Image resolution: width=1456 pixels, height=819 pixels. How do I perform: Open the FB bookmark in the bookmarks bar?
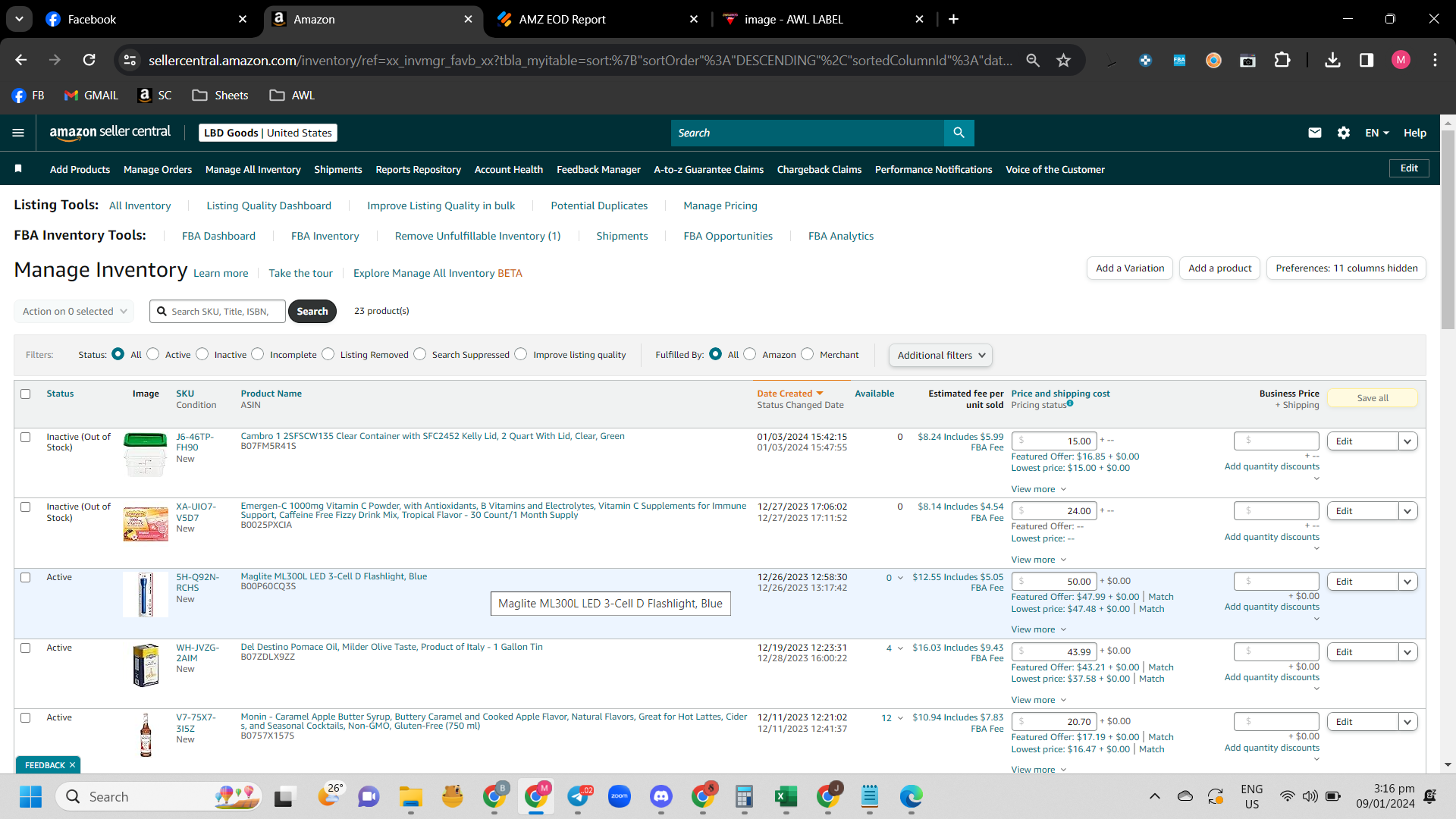(28, 95)
